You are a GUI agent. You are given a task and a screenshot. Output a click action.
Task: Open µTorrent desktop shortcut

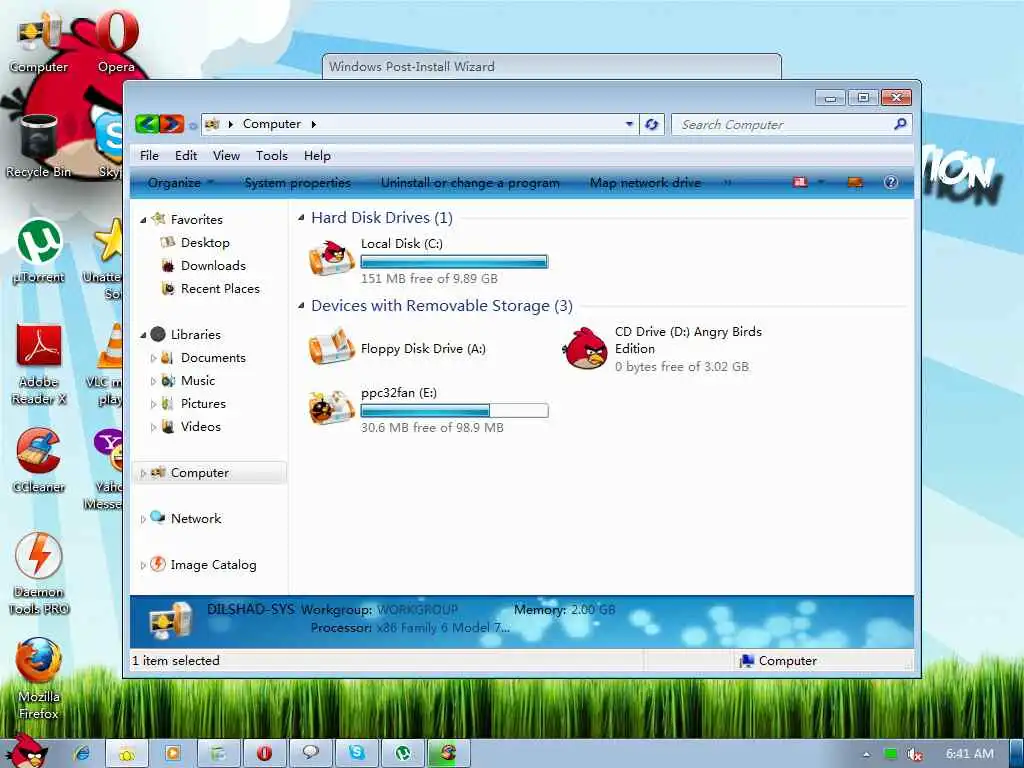coord(39,251)
